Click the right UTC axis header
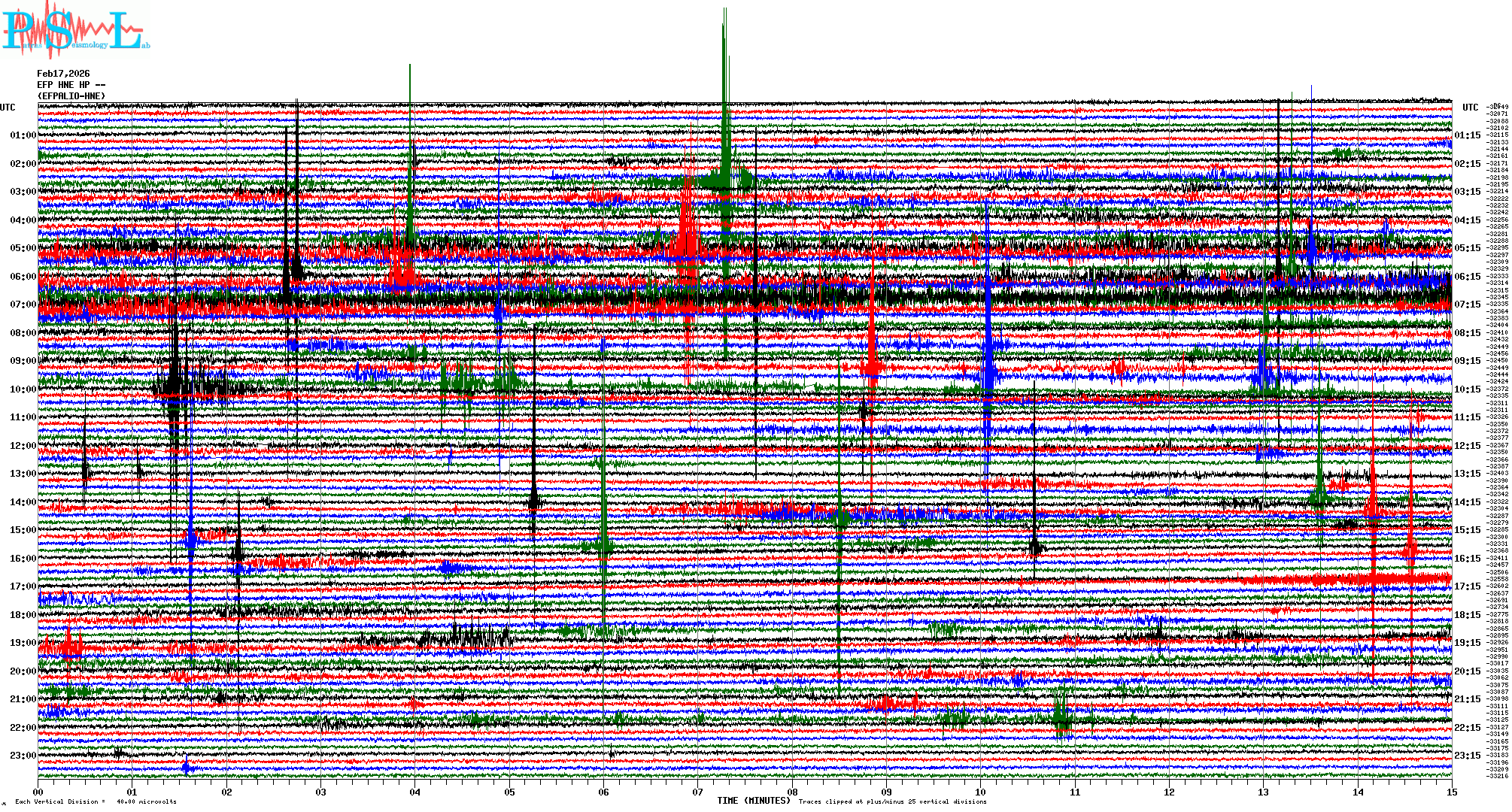This screenshot has height=812, width=1512. click(1470, 108)
